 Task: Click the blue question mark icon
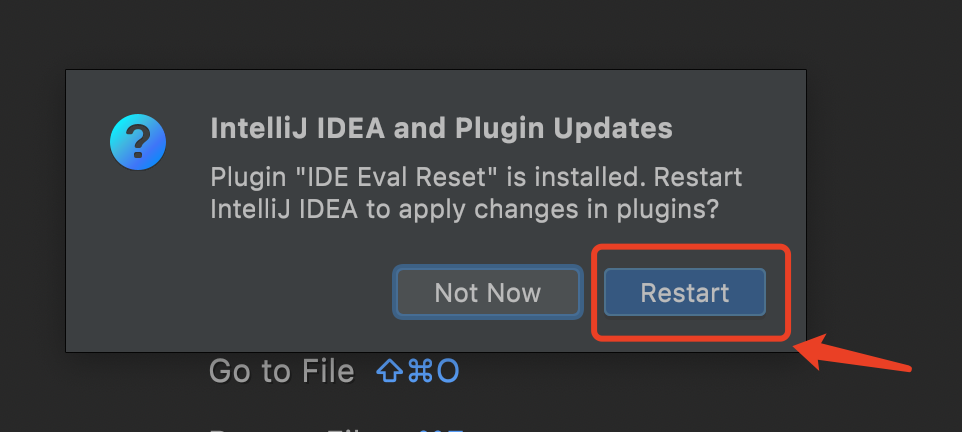coord(138,142)
